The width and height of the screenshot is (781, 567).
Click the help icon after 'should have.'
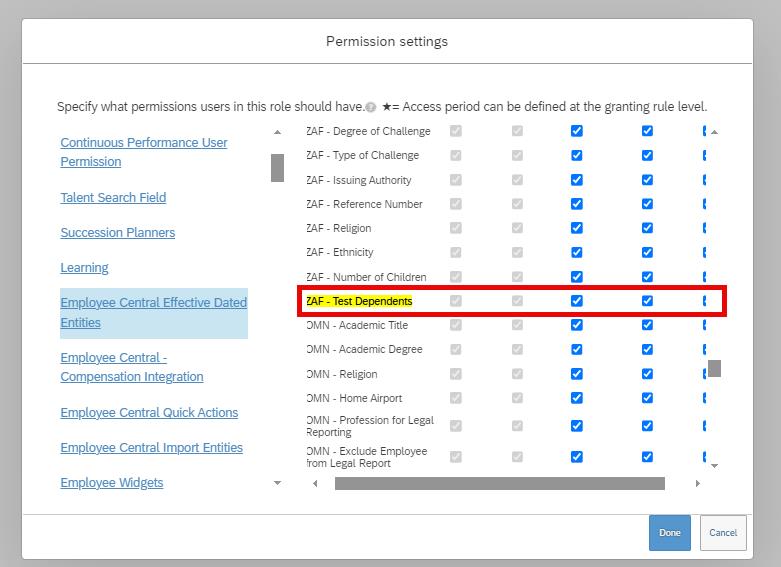click(371, 108)
